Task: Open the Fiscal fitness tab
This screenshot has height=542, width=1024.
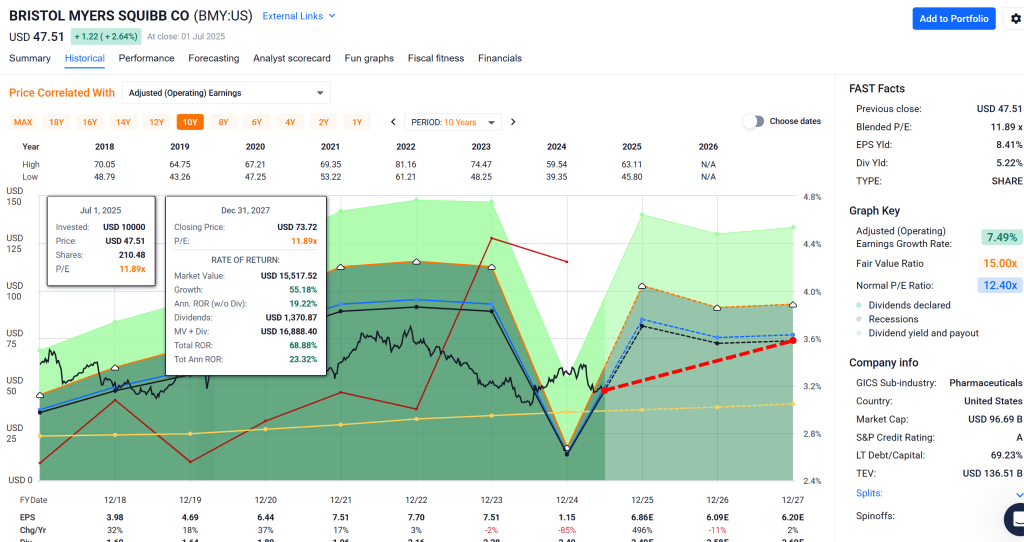Action: [x=436, y=58]
